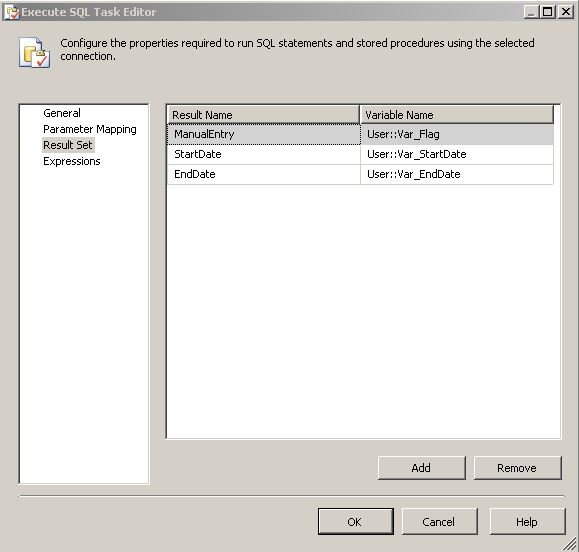This screenshot has height=552, width=579.
Task: Maximize the Execute SQL Task Editor window
Action: [547, 12]
